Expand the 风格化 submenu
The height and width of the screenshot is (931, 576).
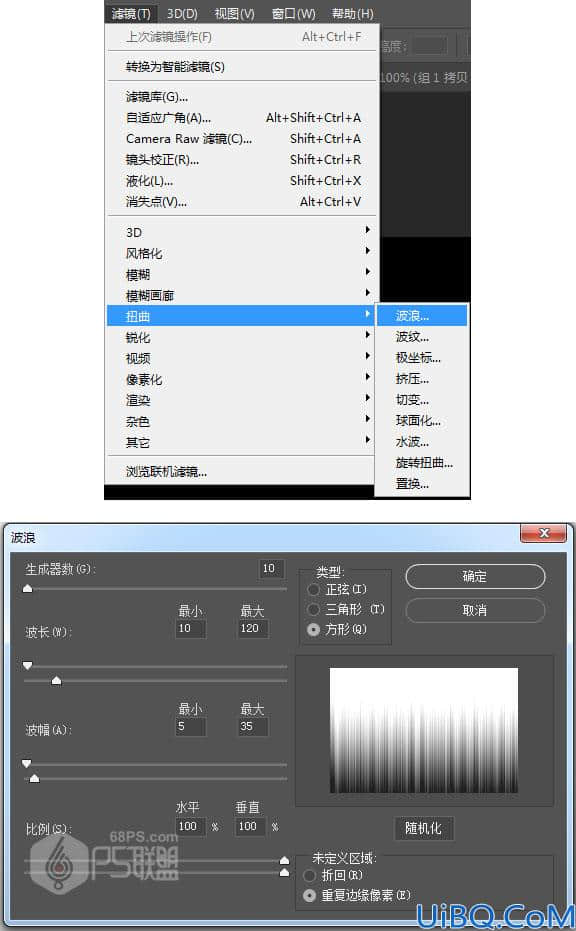click(242, 253)
